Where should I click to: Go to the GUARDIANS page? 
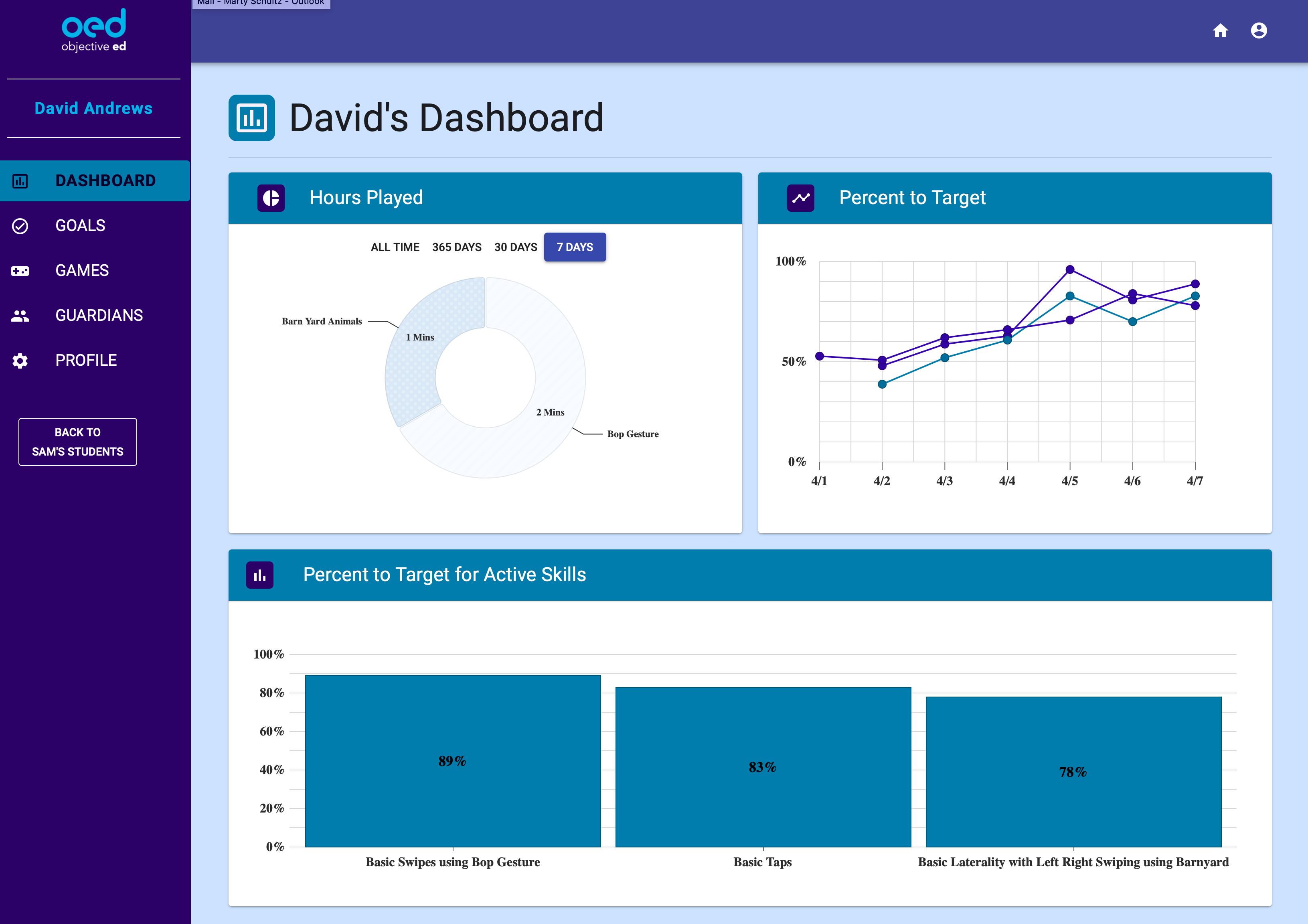99,316
